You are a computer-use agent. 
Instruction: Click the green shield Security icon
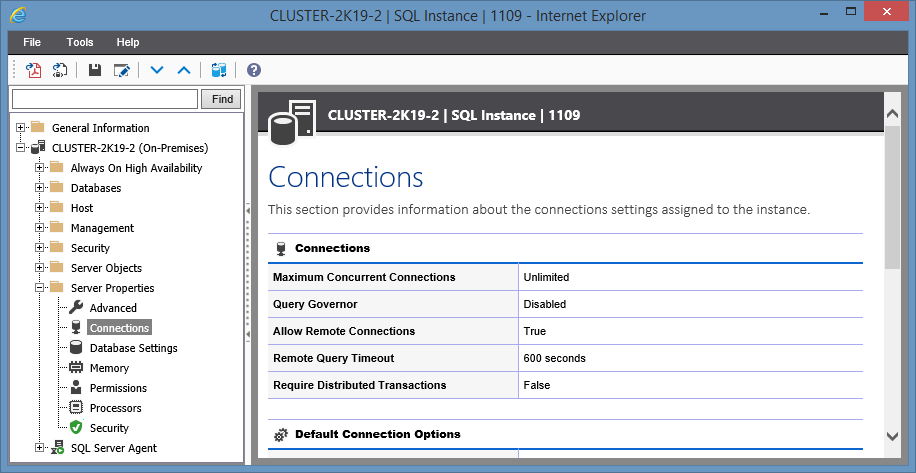pyautogui.click(x=76, y=427)
